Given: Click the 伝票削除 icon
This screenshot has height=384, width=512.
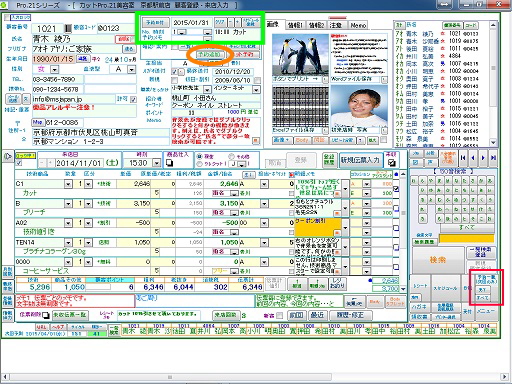Looking at the screenshot, I should (x=46, y=315).
